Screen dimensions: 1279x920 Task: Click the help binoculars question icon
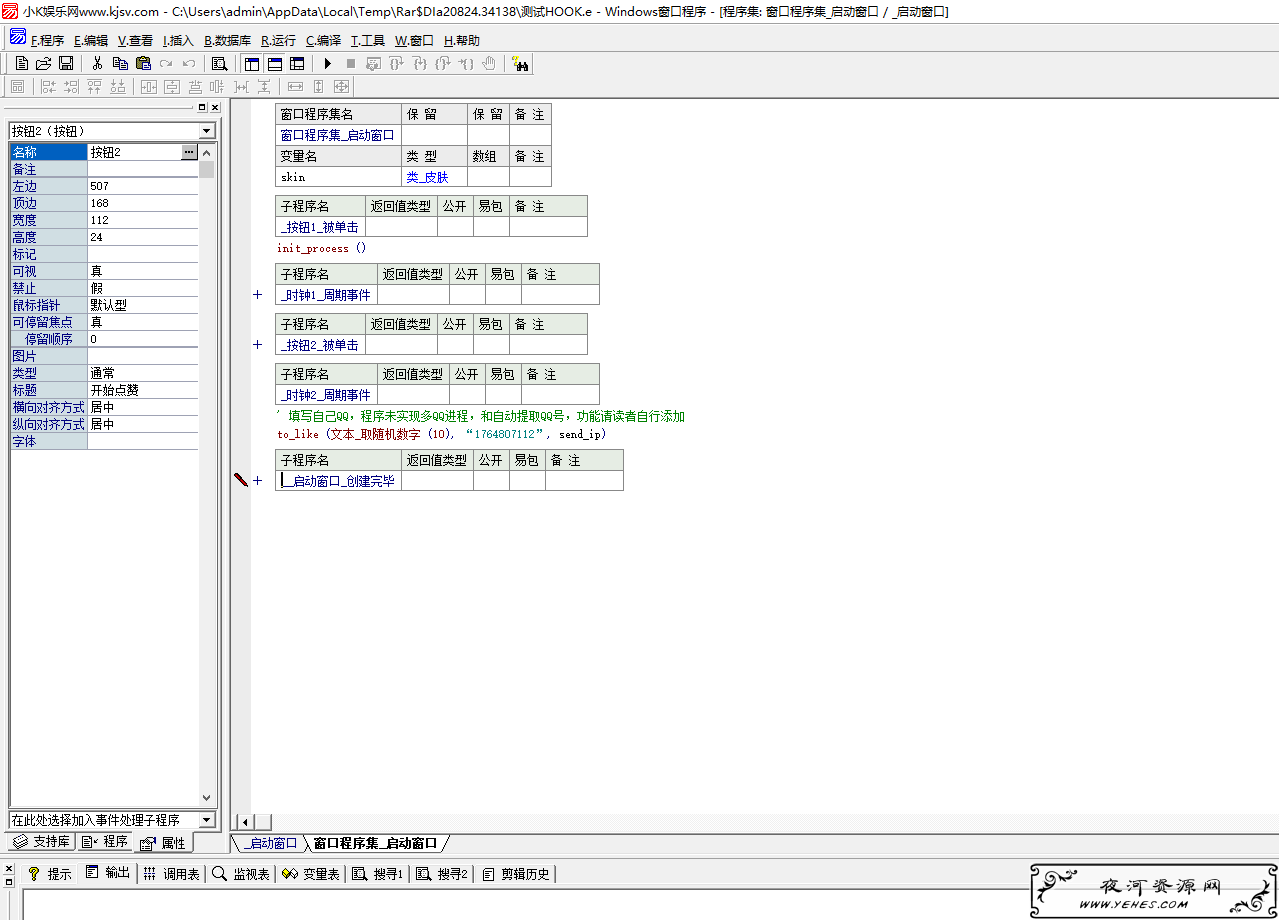(520, 63)
